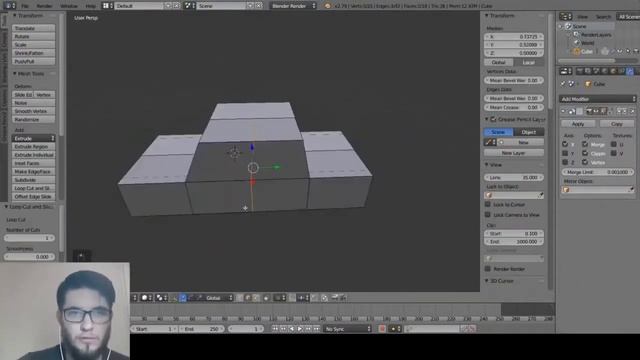Select the Global transform toggle
The height and width of the screenshot is (360, 640).
tap(499, 62)
